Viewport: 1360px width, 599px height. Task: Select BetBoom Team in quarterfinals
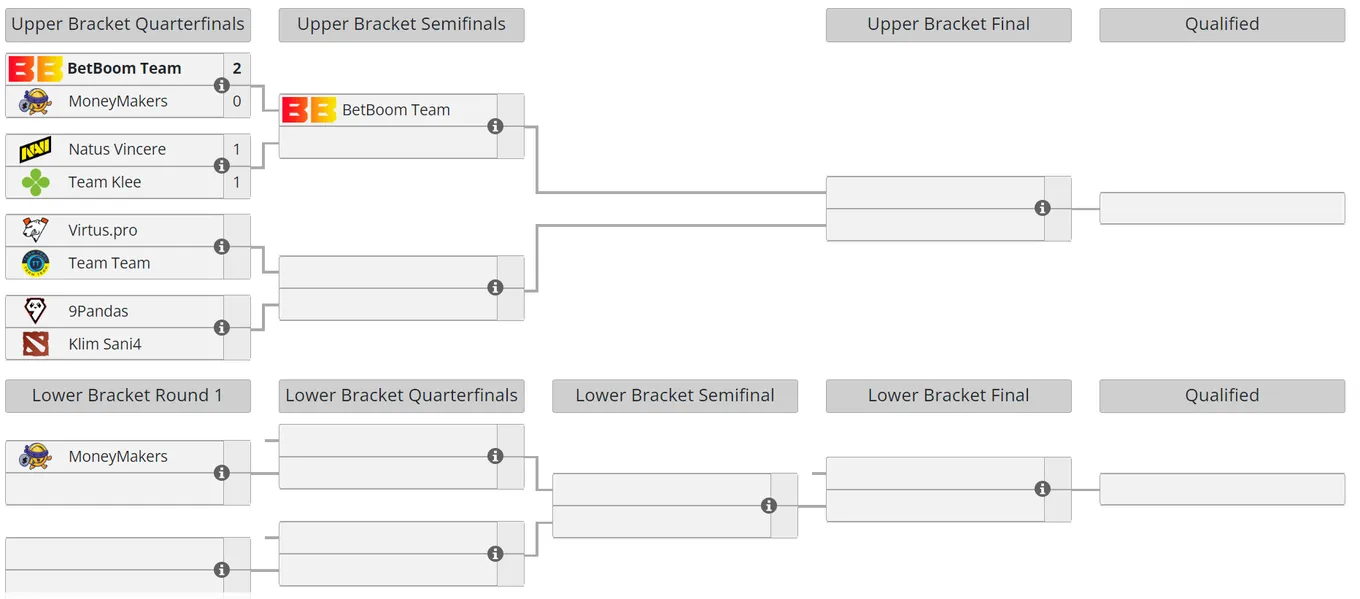(124, 69)
